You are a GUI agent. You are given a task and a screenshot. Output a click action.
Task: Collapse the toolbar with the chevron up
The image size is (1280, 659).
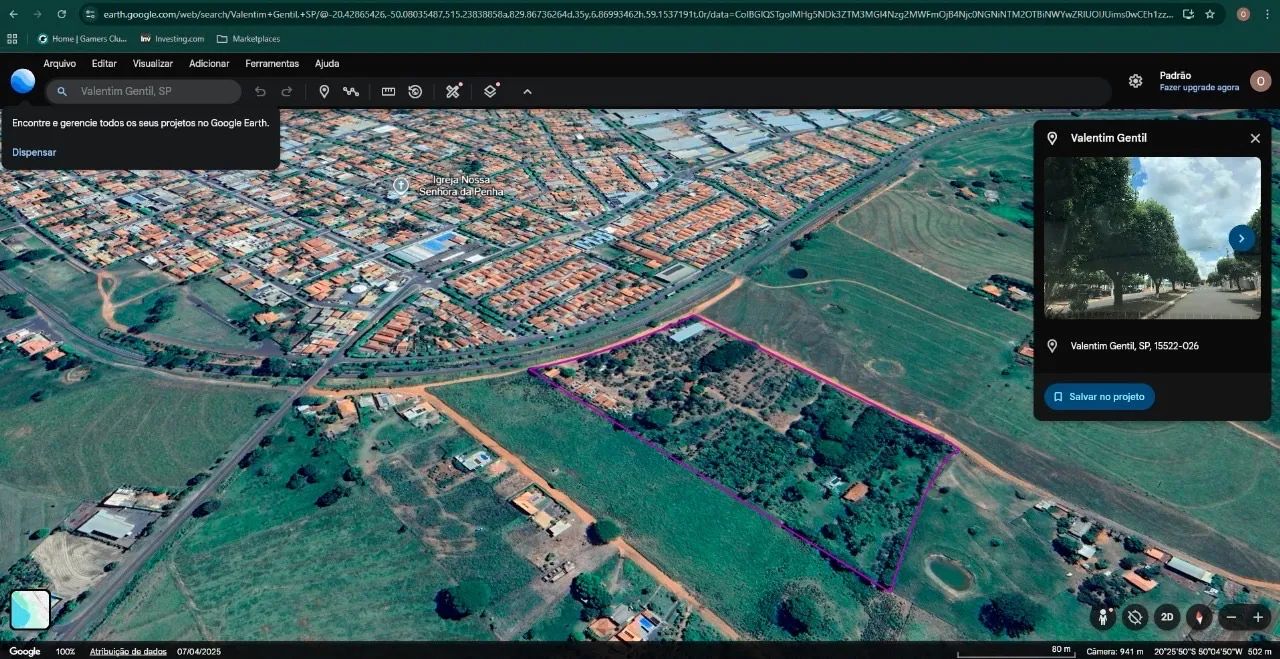527,91
